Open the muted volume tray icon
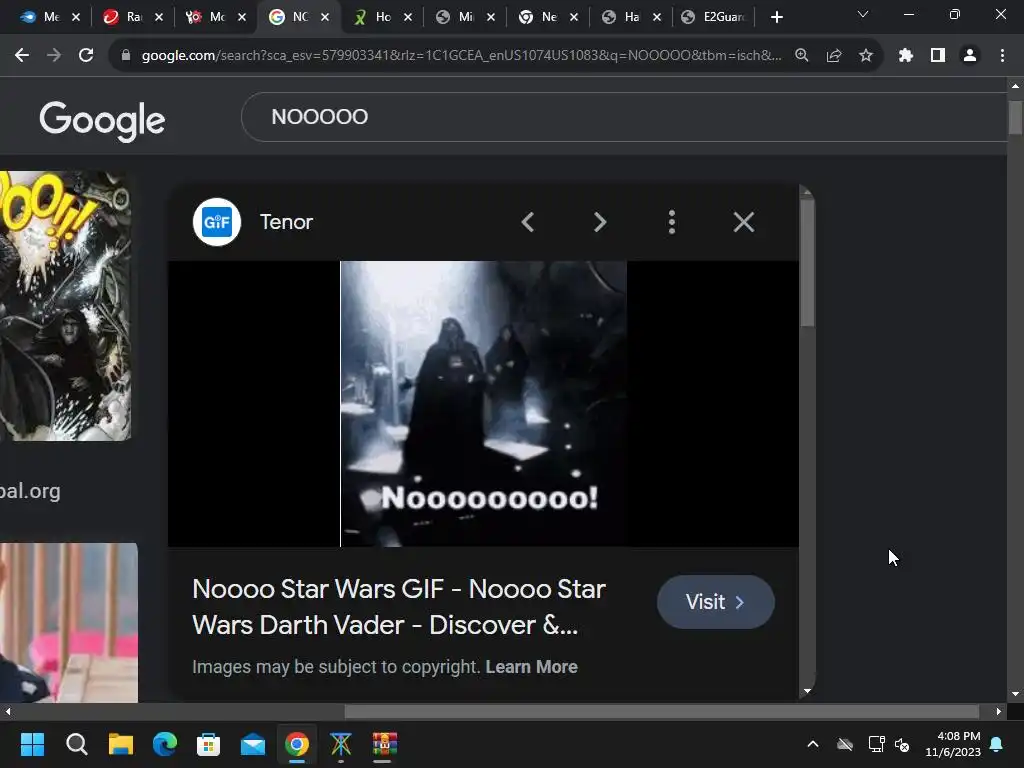1024x768 pixels. 903,744
